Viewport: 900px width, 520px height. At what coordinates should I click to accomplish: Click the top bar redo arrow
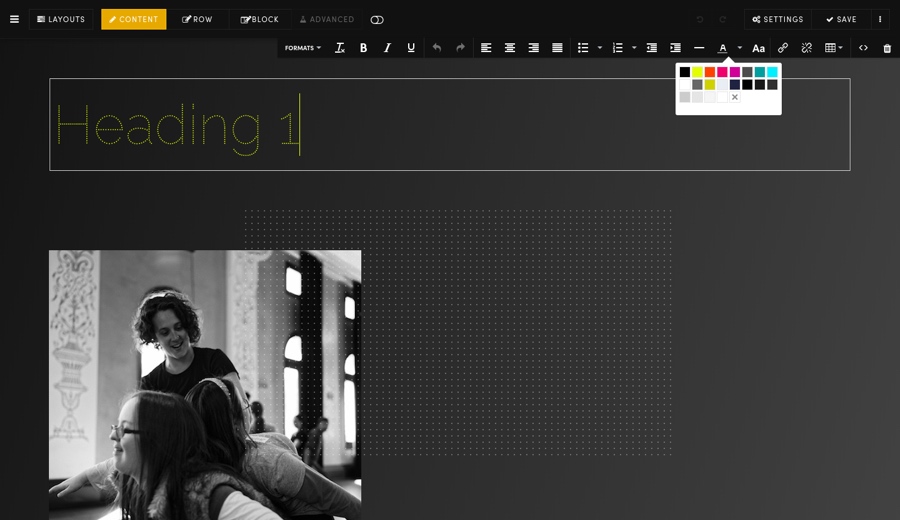[723, 20]
